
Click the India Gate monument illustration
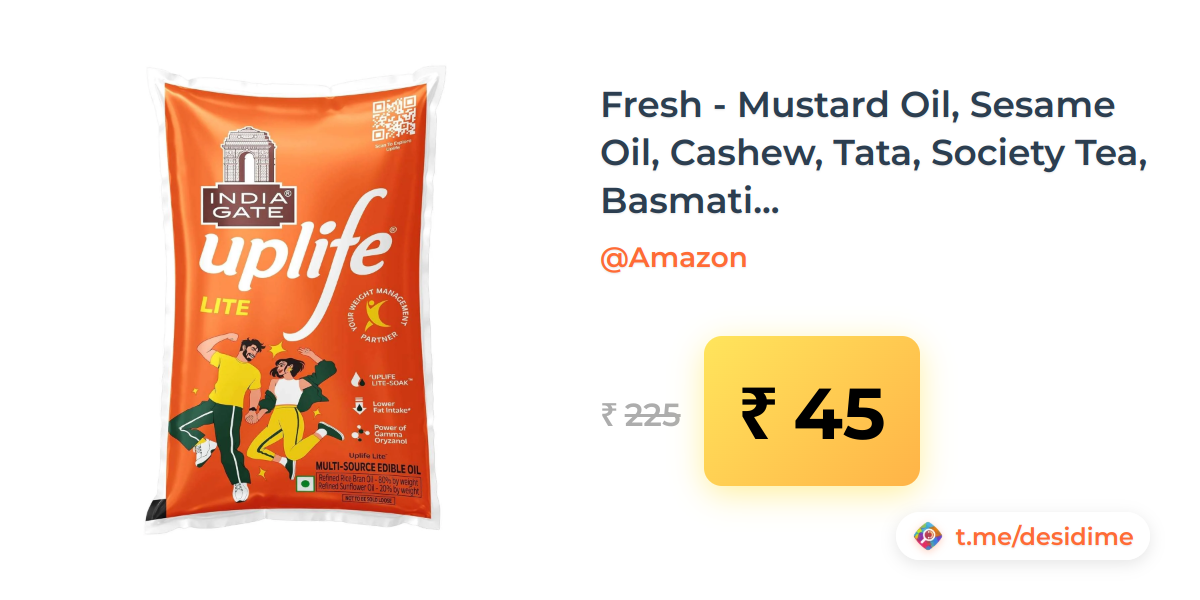pos(248,156)
